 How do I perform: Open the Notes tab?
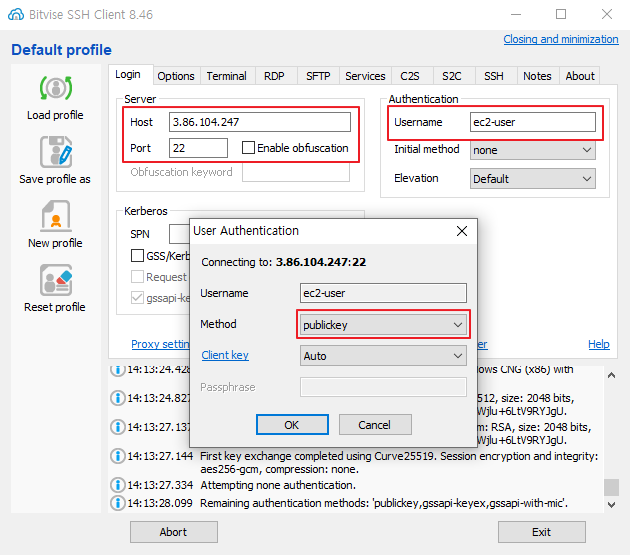pos(537,76)
